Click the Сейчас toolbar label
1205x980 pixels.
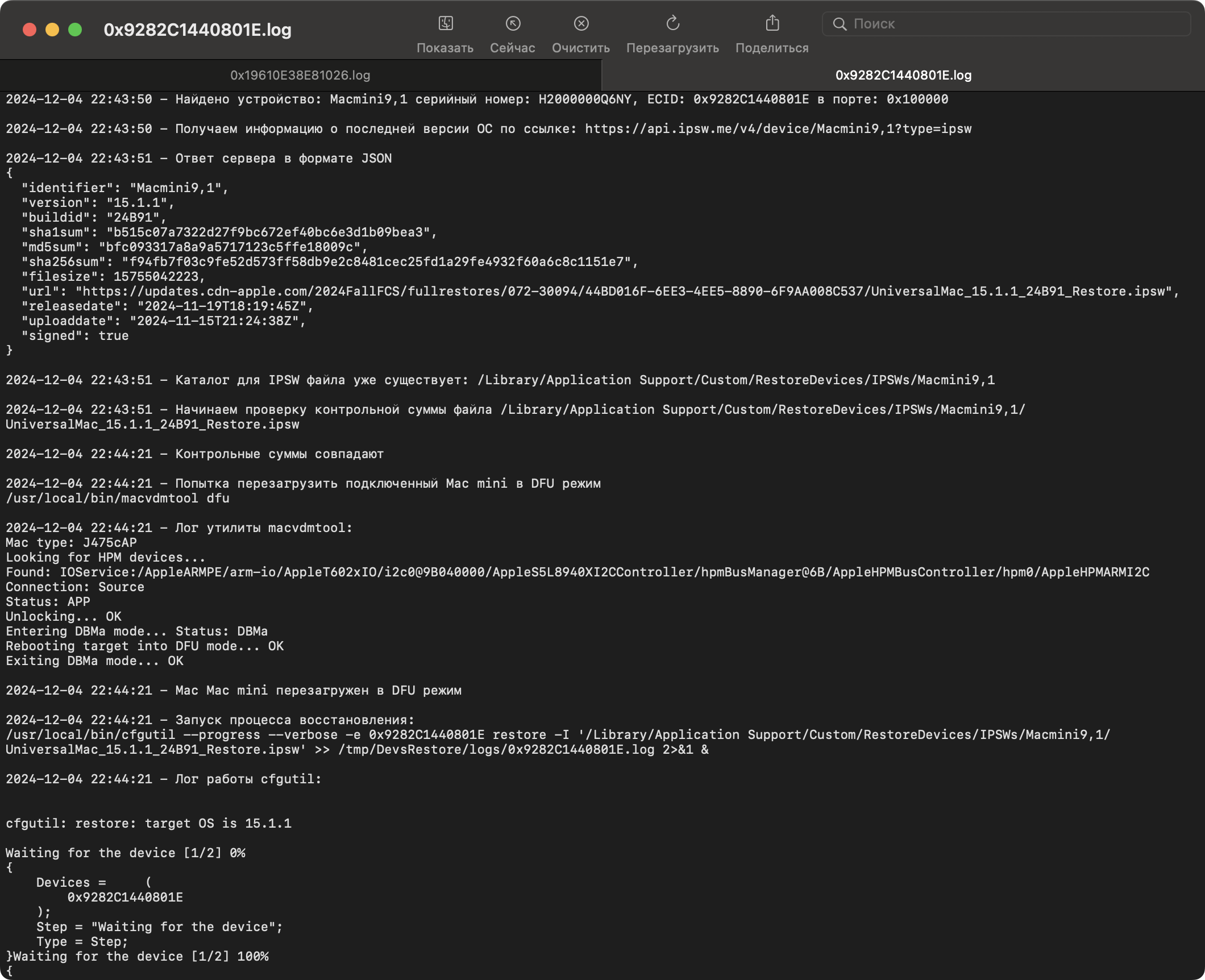coord(513,48)
